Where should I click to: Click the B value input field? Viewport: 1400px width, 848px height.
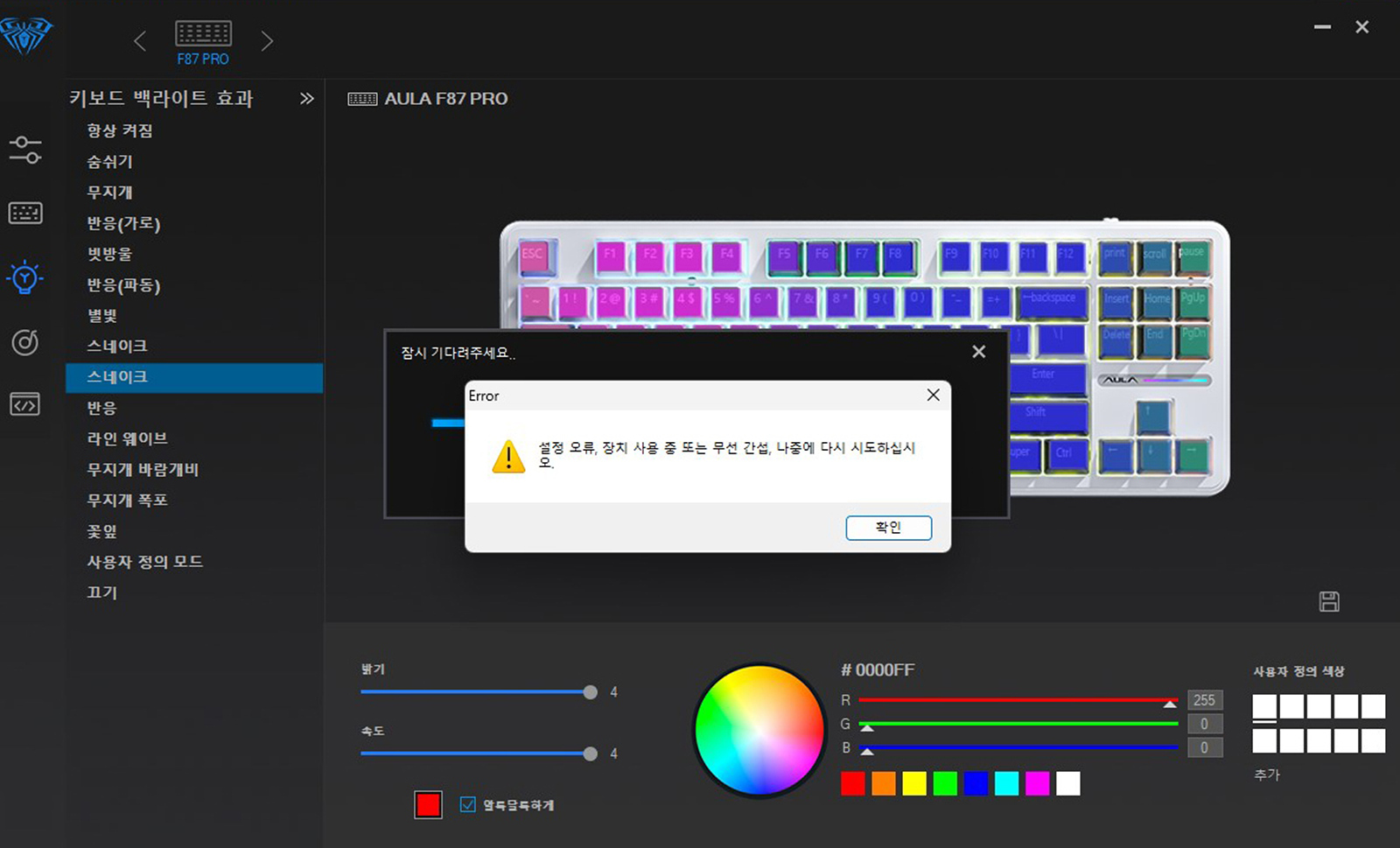(1205, 747)
